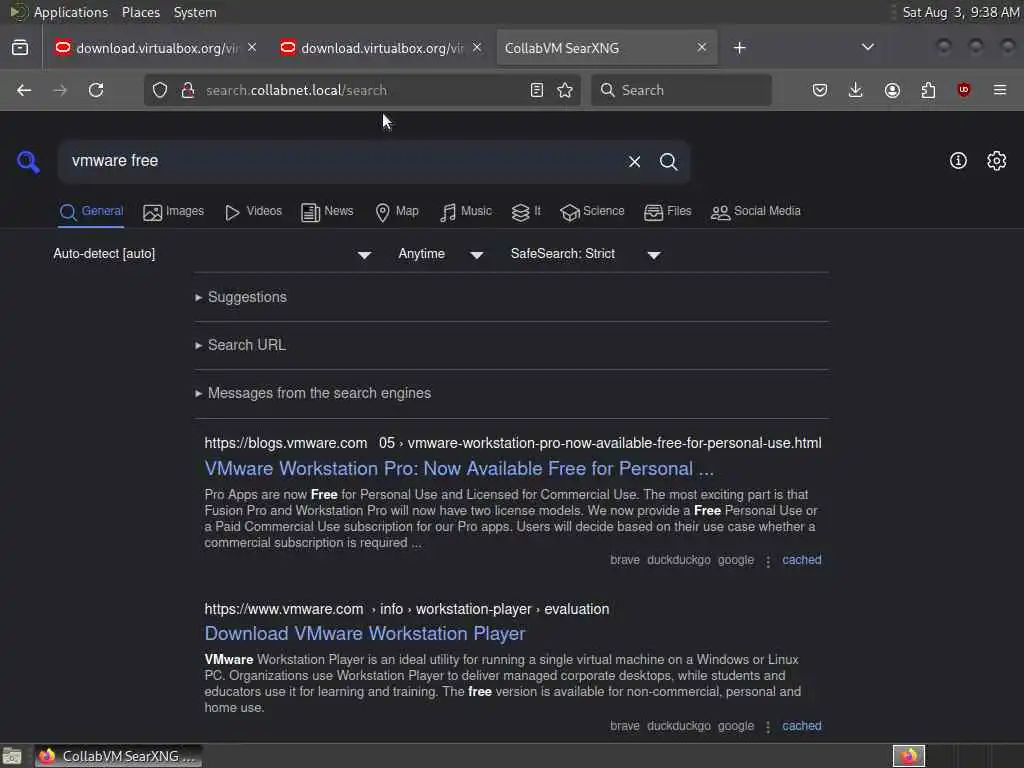The width and height of the screenshot is (1024, 768).
Task: Toggle reader view in address bar
Action: (537, 90)
